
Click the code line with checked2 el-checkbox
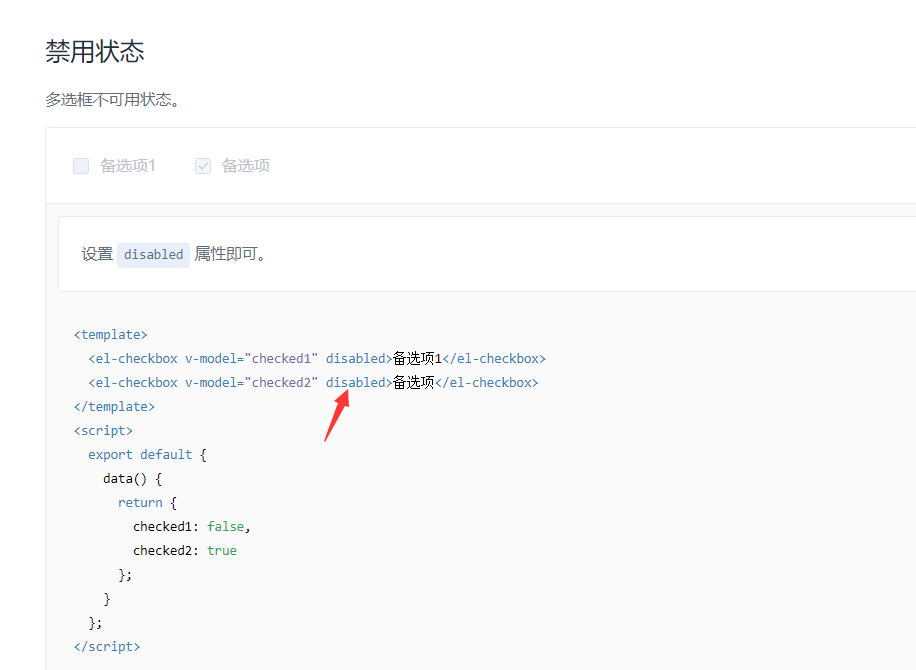[313, 383]
